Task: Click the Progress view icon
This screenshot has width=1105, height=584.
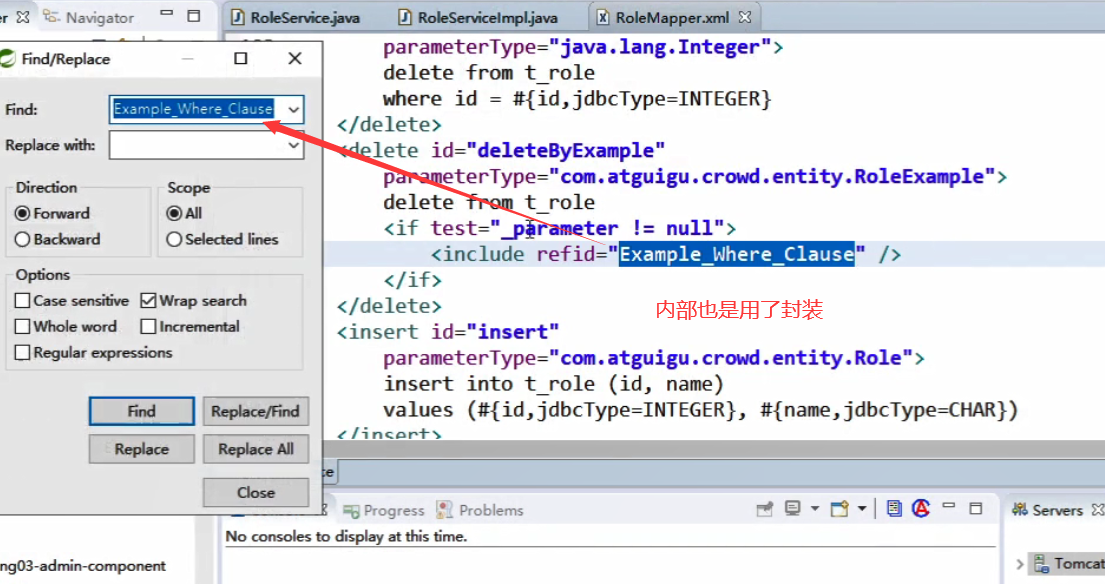Action: [x=351, y=511]
